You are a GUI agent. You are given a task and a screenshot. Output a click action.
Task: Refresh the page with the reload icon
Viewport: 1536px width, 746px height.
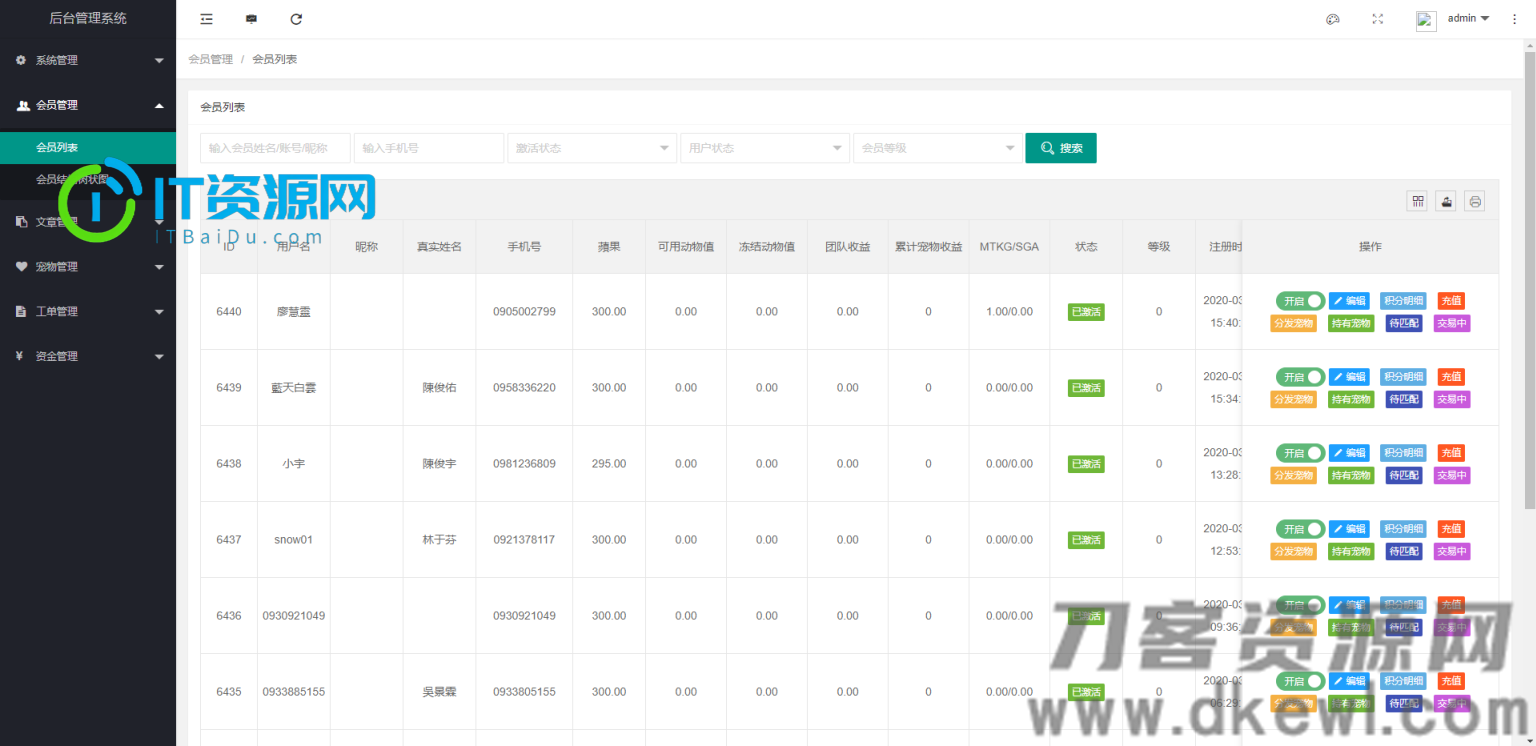tap(296, 19)
